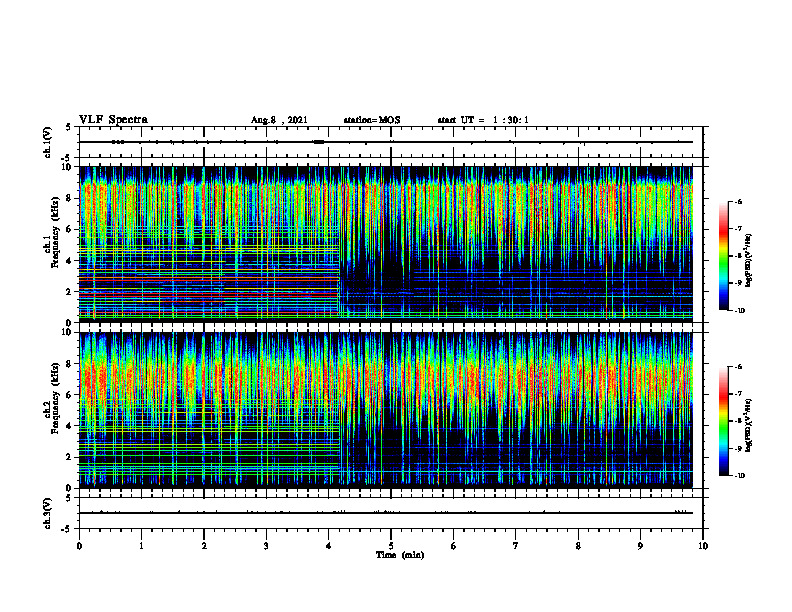Click time axis tick label "4"
This screenshot has height=612, width=792.
[x=329, y=546]
